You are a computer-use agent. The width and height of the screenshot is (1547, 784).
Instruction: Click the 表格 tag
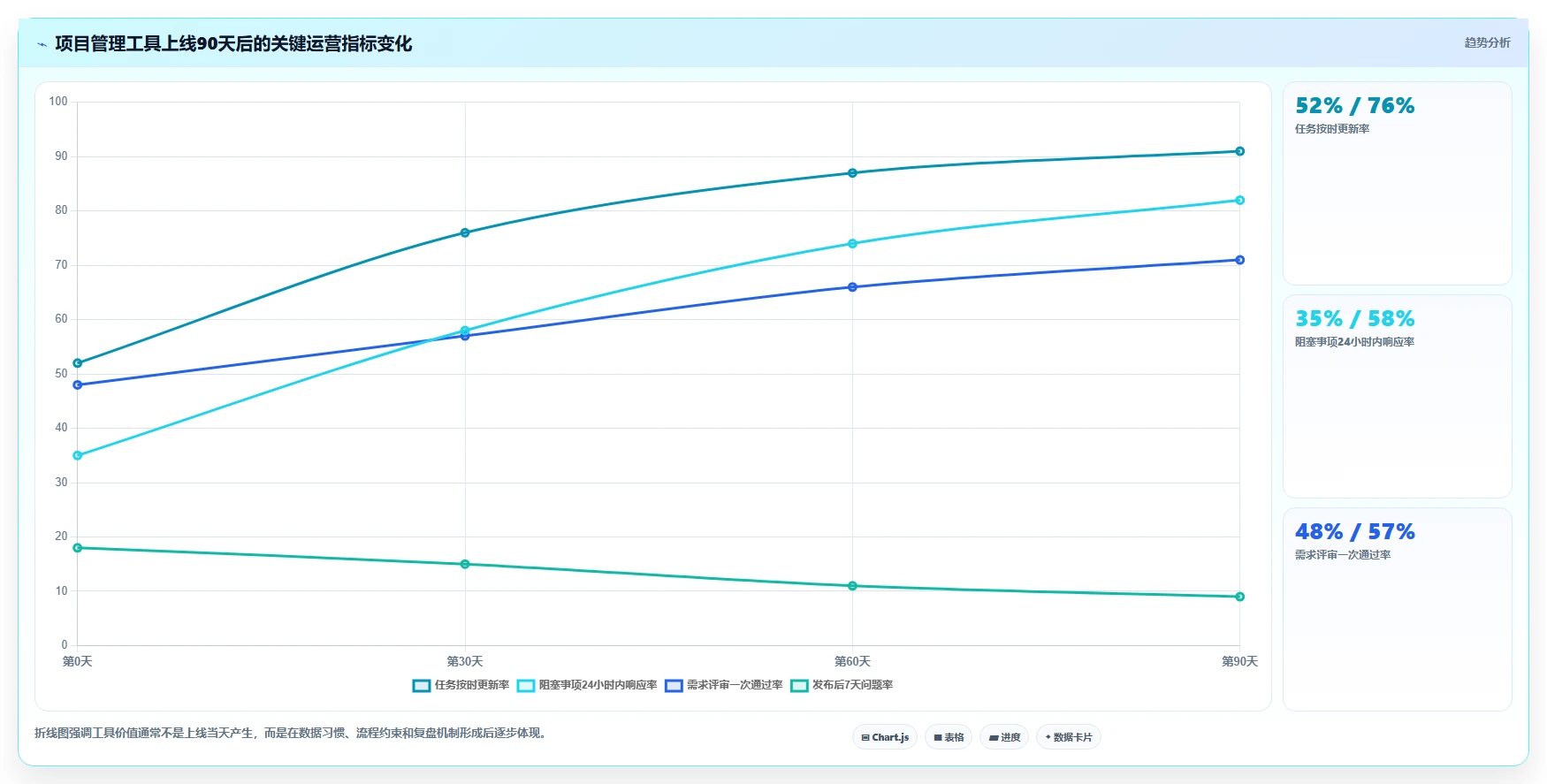point(949,737)
